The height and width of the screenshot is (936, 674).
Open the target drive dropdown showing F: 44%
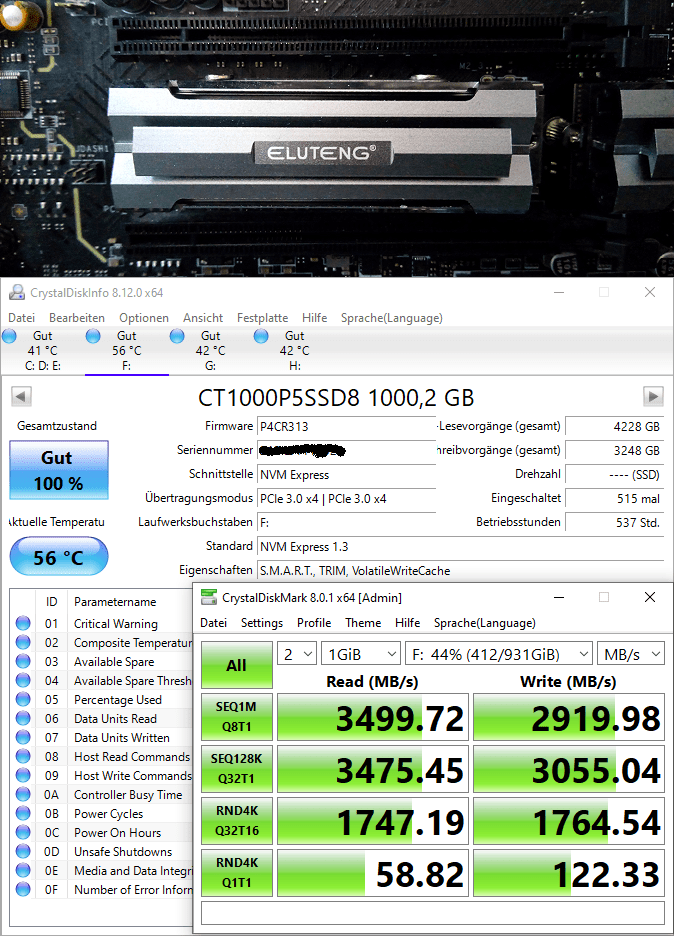point(498,654)
